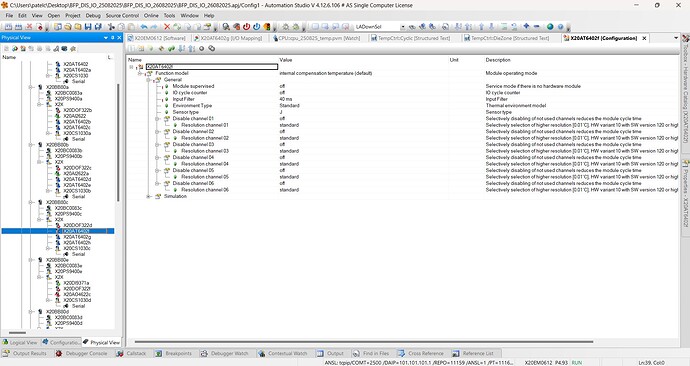Screen dimensions: 690x366
Task: Collapse the Disable channel 01 node
Action: (157, 119)
